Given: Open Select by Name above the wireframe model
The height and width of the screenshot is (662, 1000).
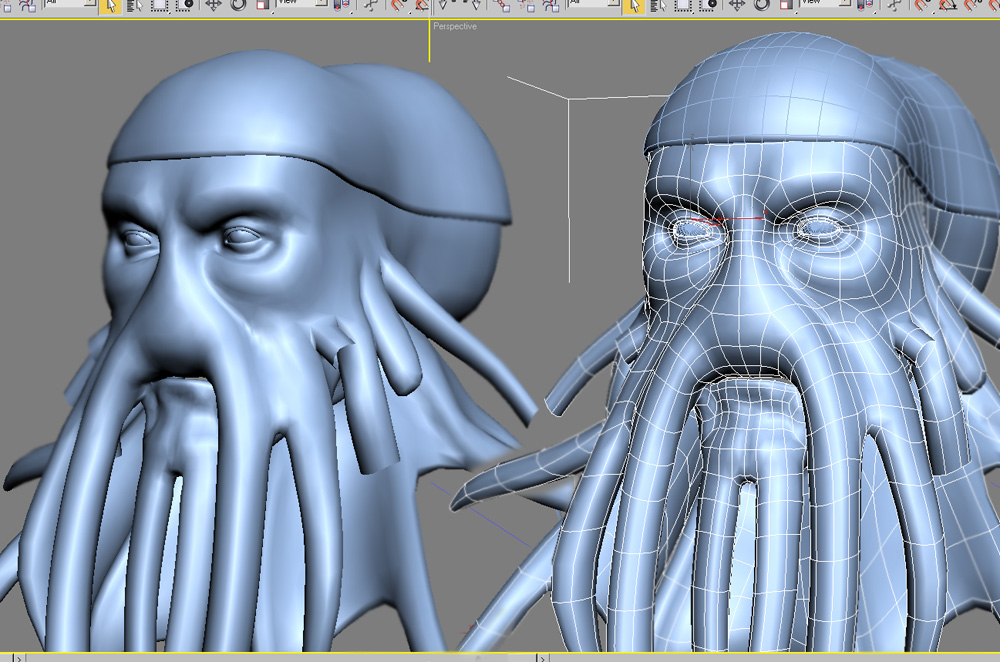Looking at the screenshot, I should (658, 6).
